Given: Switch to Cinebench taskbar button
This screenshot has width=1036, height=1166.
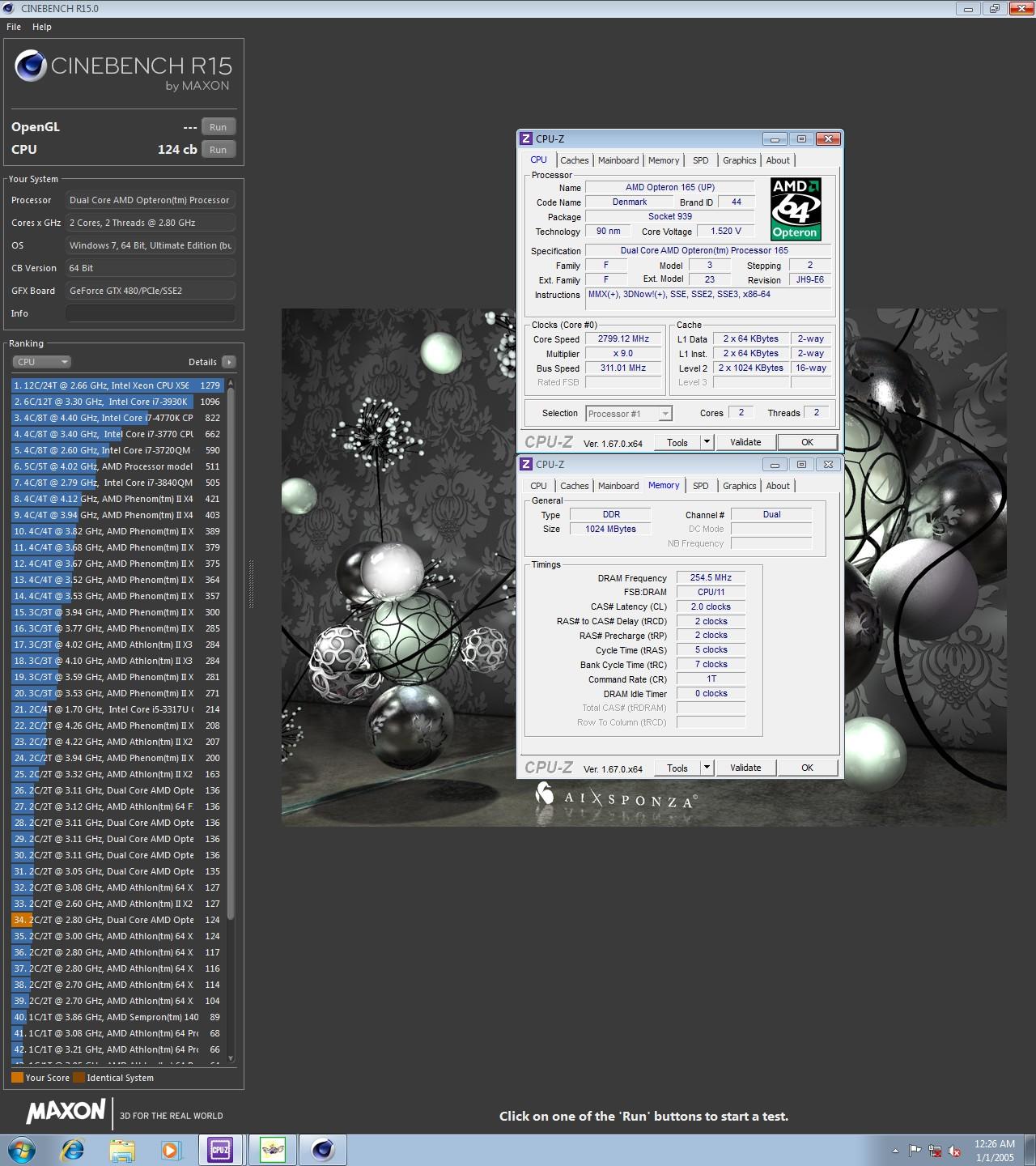Looking at the screenshot, I should [x=323, y=1150].
